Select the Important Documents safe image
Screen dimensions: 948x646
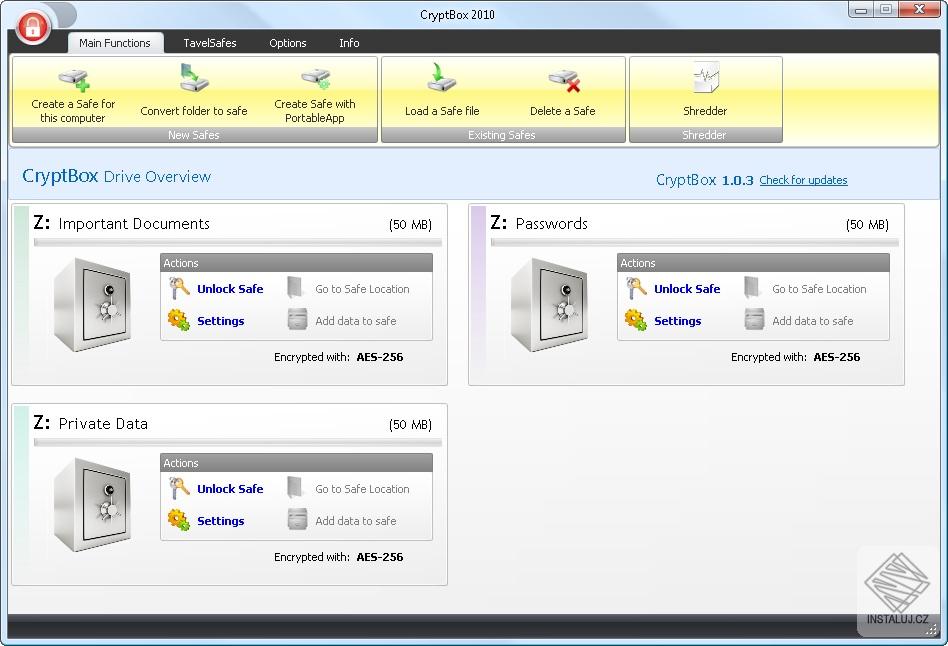tap(92, 304)
